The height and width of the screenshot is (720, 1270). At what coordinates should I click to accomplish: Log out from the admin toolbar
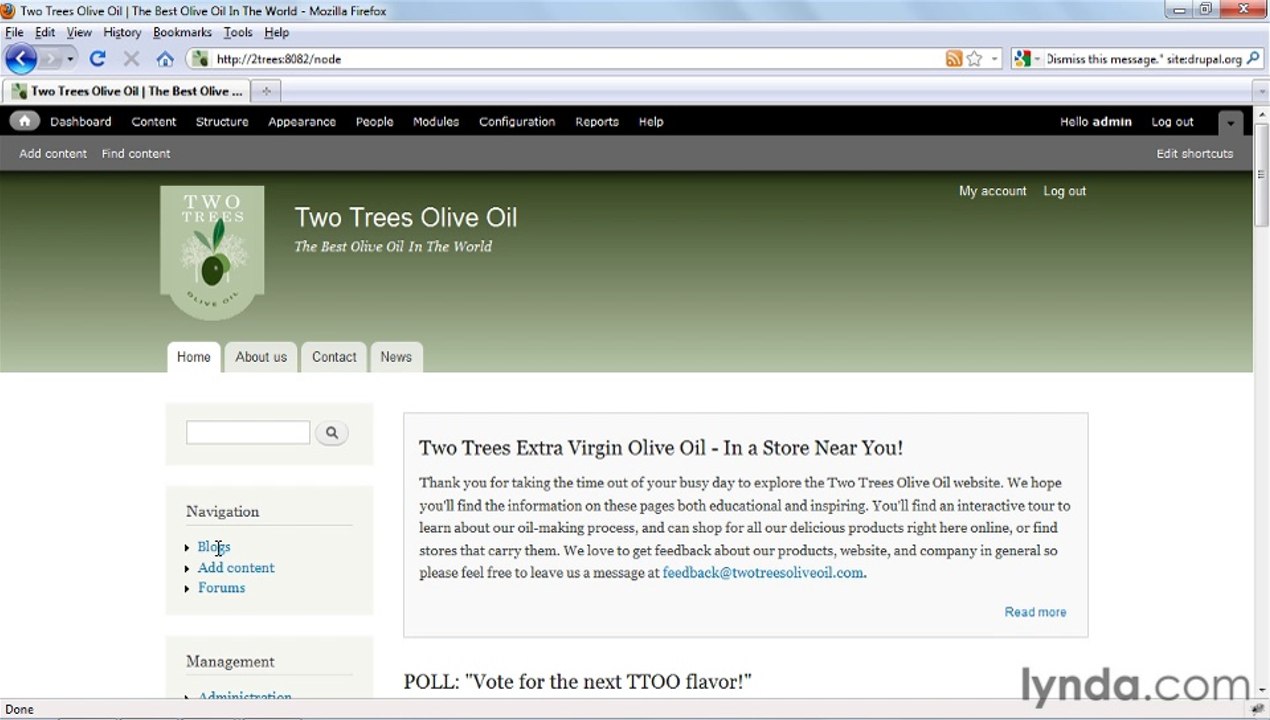[1172, 121]
